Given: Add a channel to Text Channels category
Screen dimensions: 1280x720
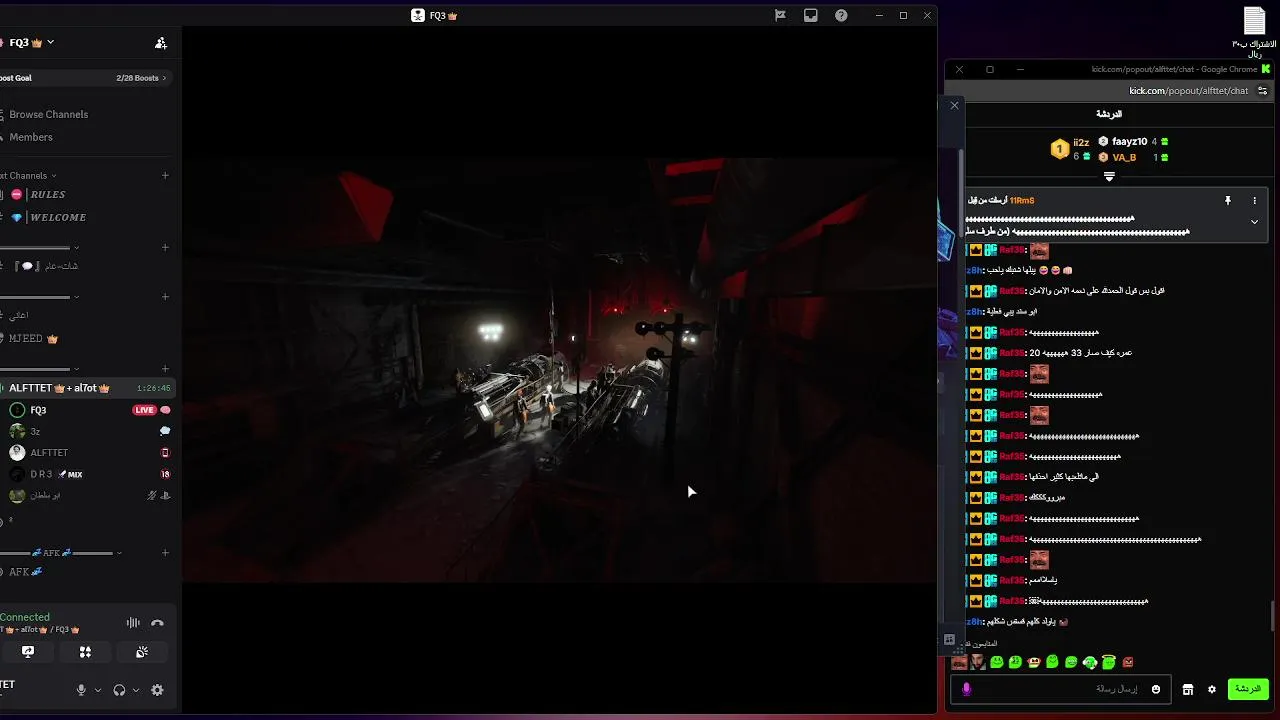Looking at the screenshot, I should tap(165, 176).
